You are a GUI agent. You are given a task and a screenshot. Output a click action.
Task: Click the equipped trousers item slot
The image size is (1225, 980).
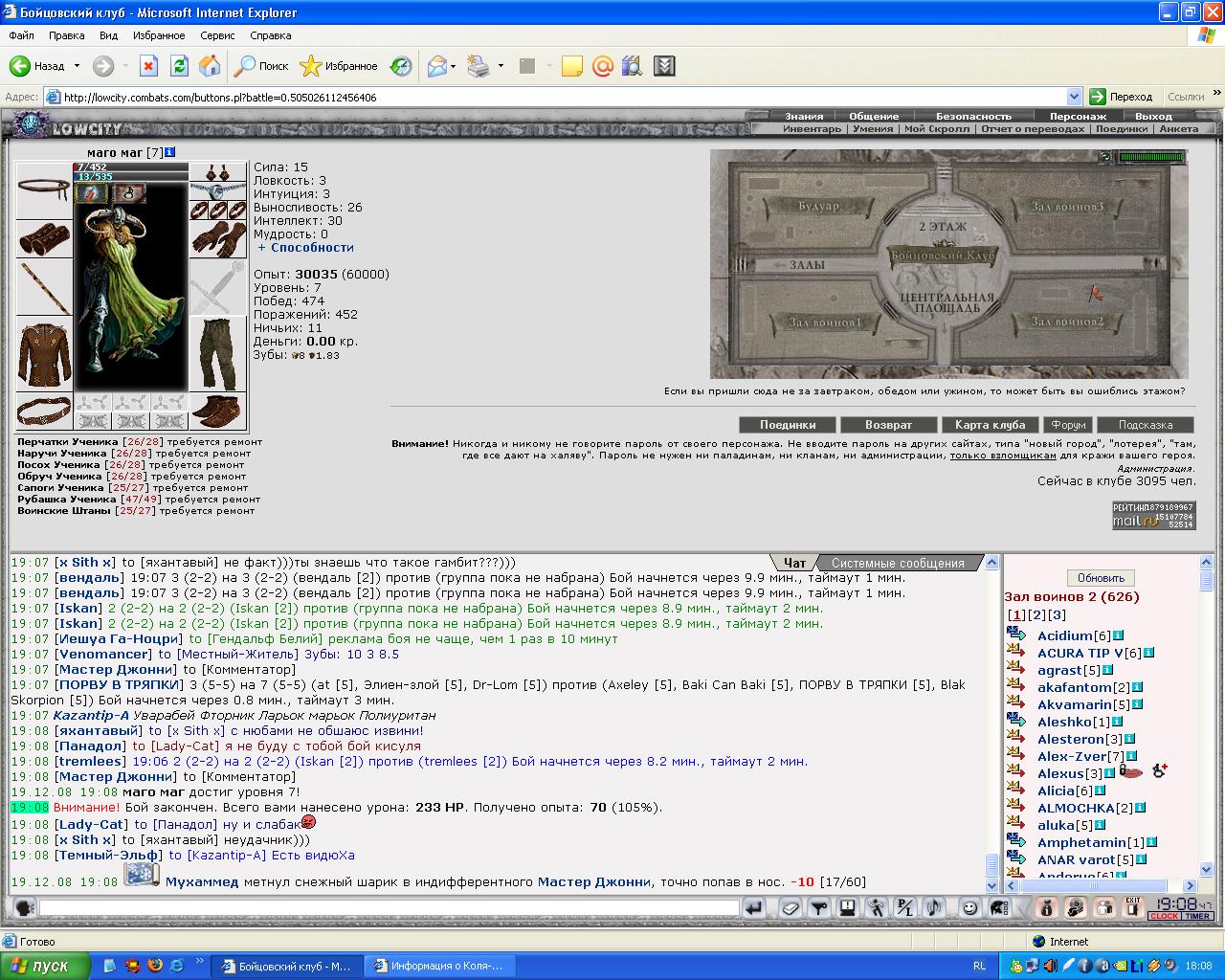(x=217, y=354)
